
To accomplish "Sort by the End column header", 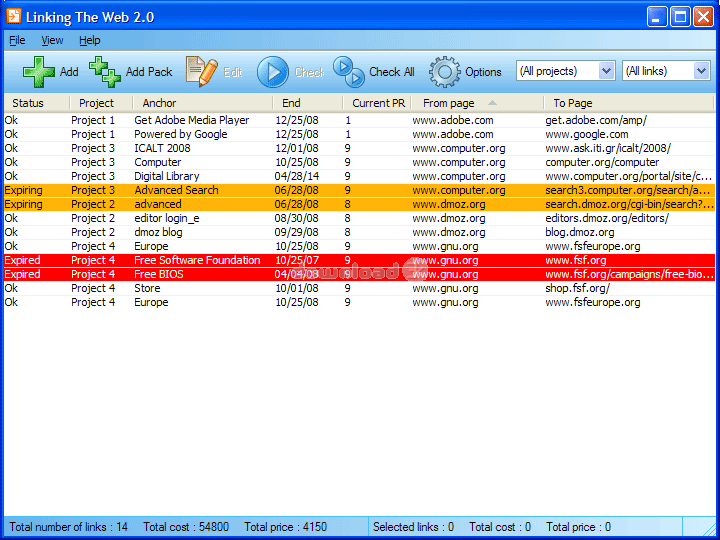I will (308, 103).
